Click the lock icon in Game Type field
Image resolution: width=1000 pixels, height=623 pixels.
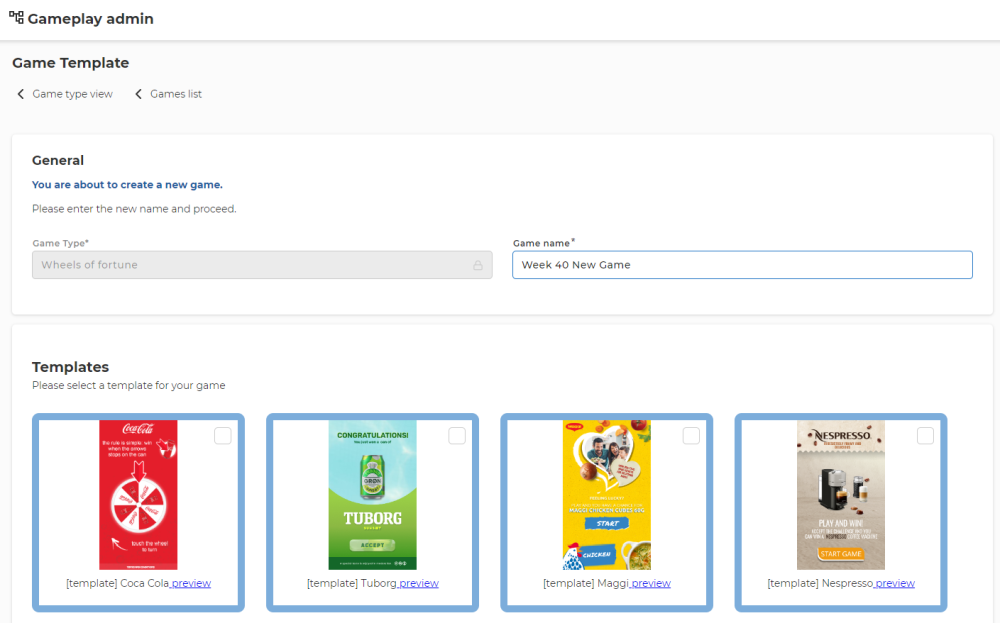478,265
